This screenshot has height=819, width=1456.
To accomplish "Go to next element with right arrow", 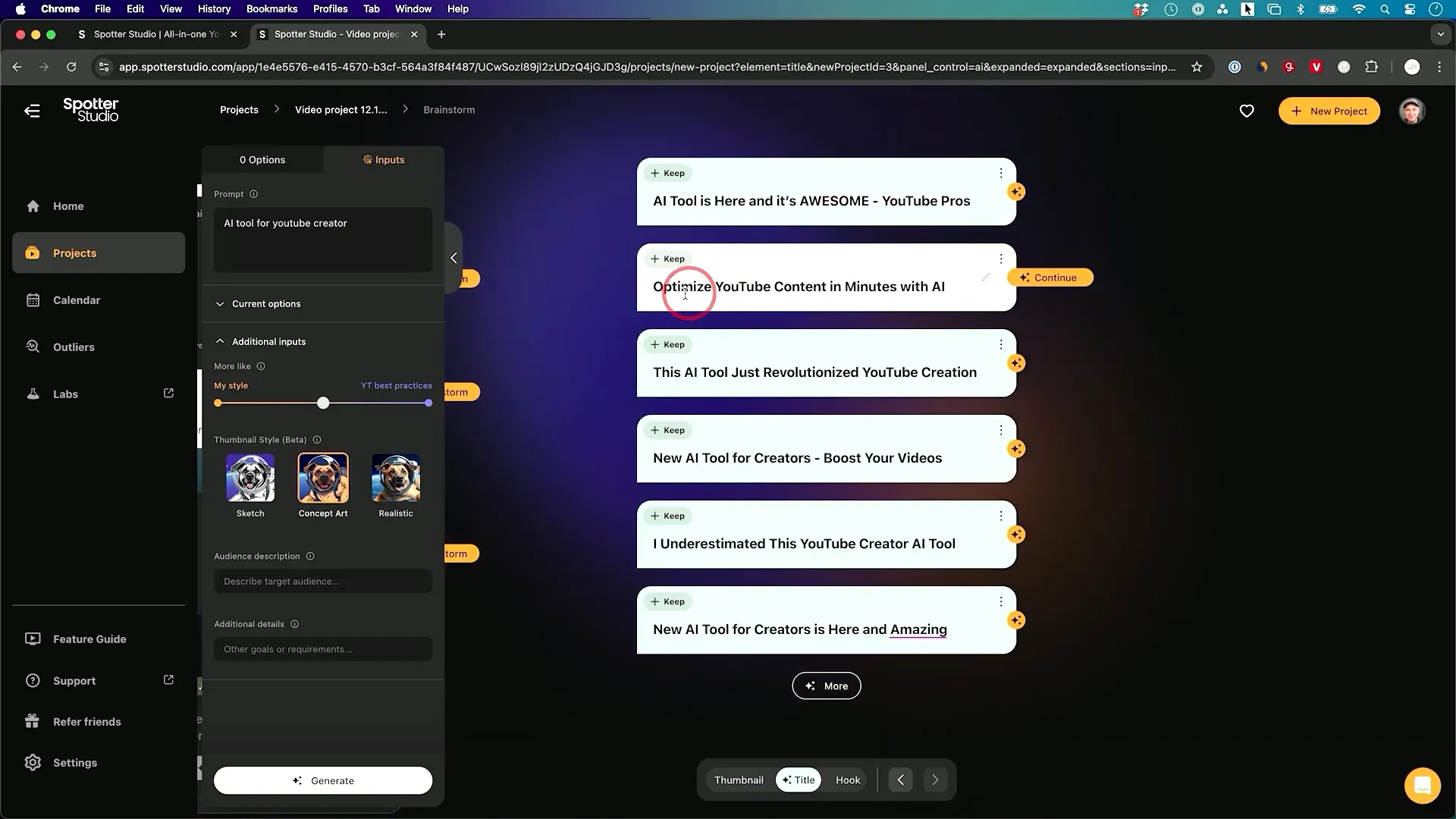I will point(935,780).
